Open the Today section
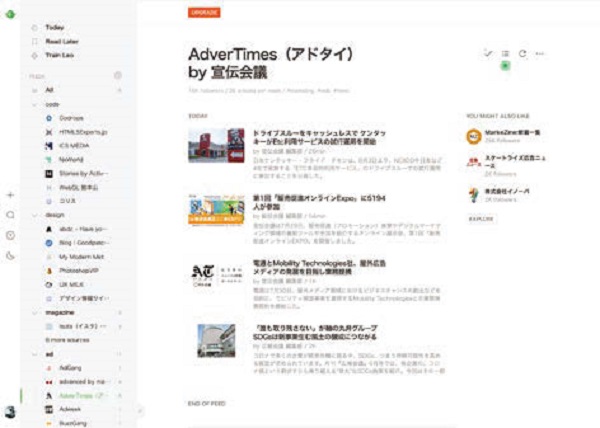600x428 pixels. point(55,27)
